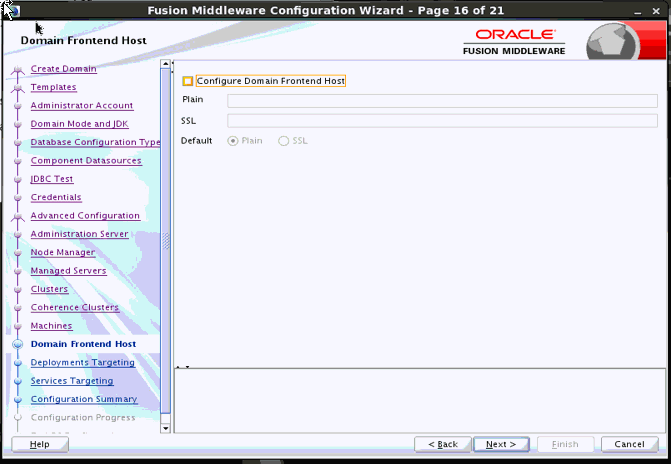Jump to Configuration Summary step

pyautogui.click(x=84, y=400)
